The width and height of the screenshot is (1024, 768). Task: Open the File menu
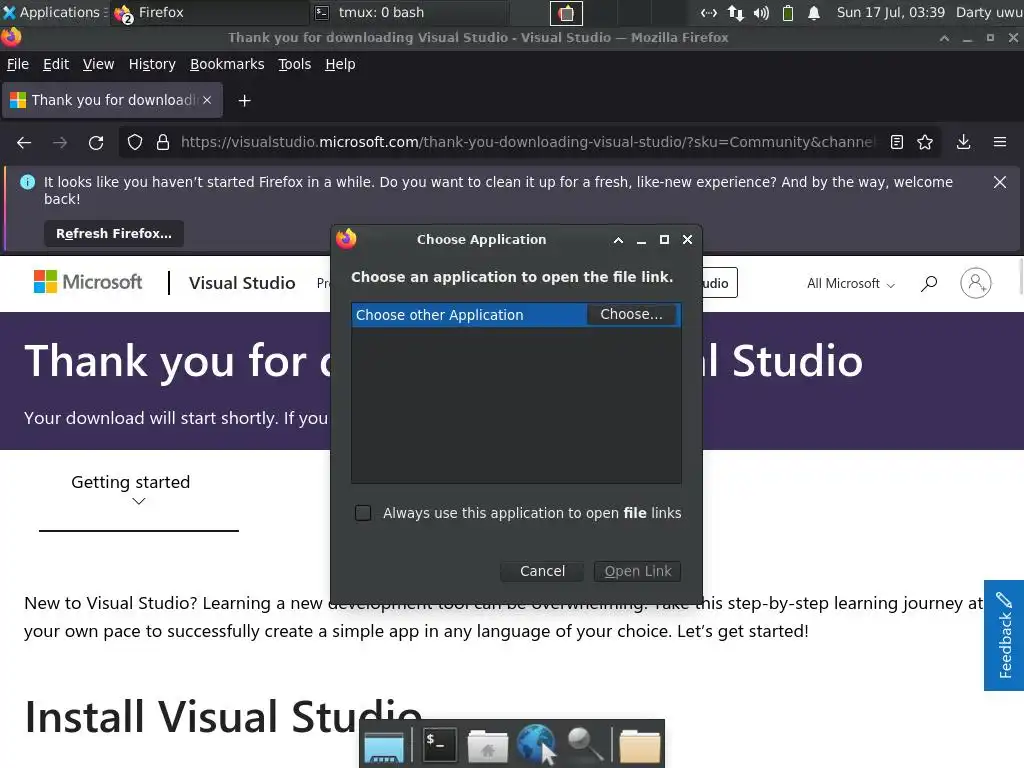[18, 64]
